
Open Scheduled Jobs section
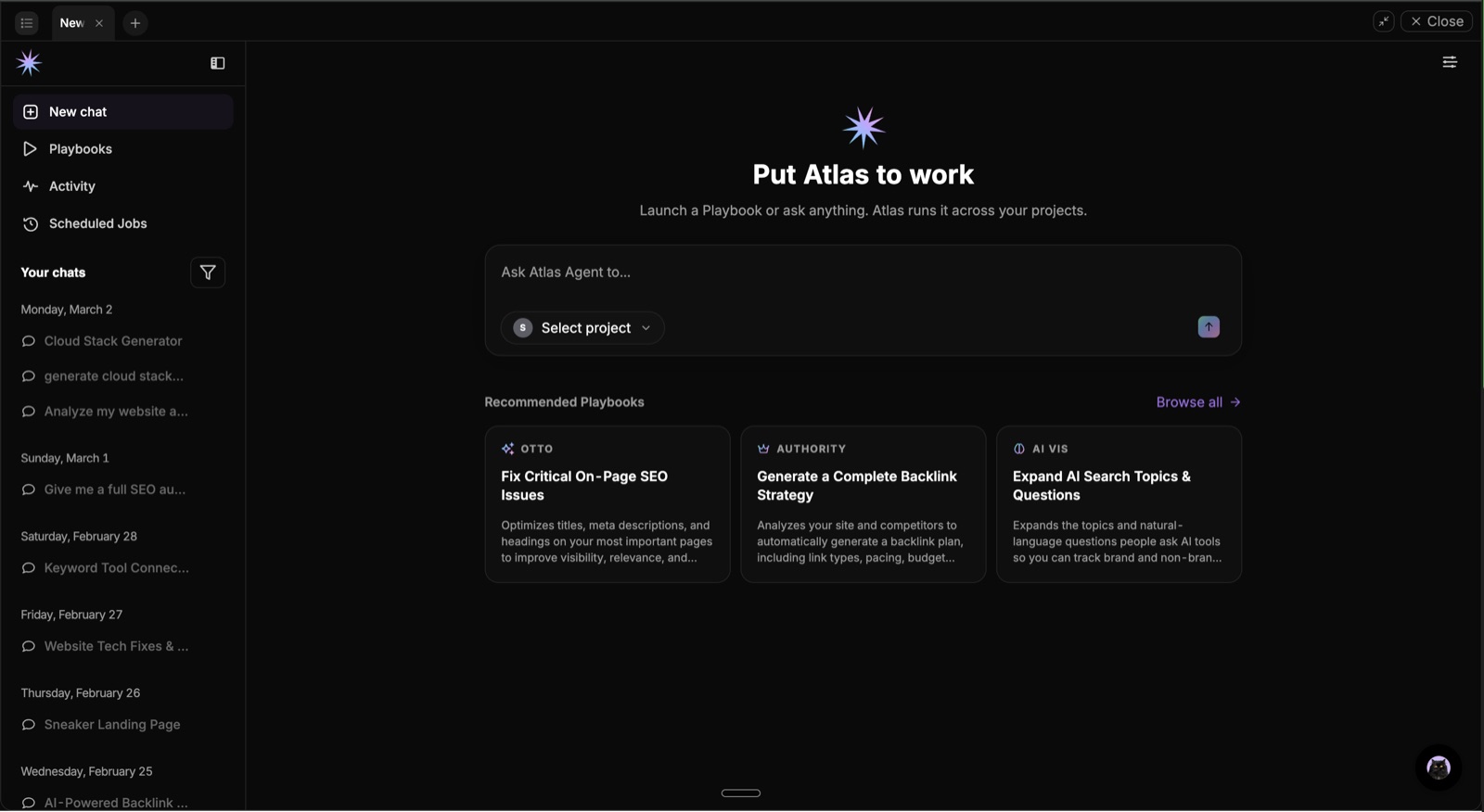(x=123, y=223)
